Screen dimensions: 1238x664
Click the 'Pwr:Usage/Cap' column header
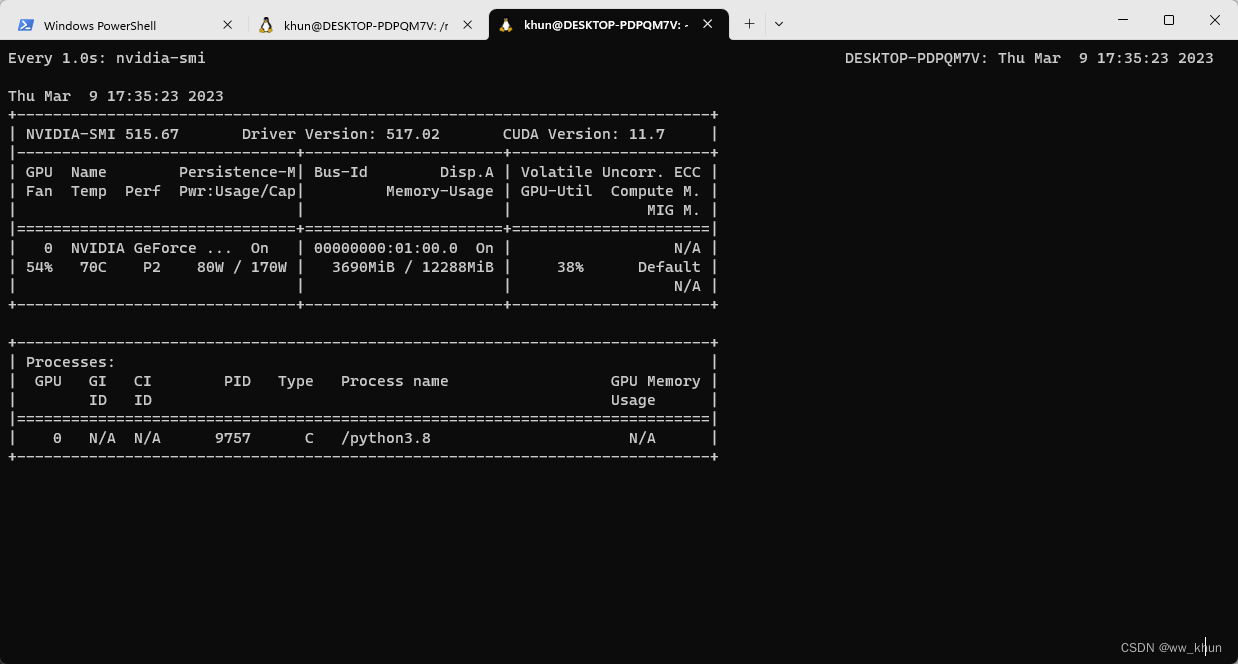click(x=238, y=191)
